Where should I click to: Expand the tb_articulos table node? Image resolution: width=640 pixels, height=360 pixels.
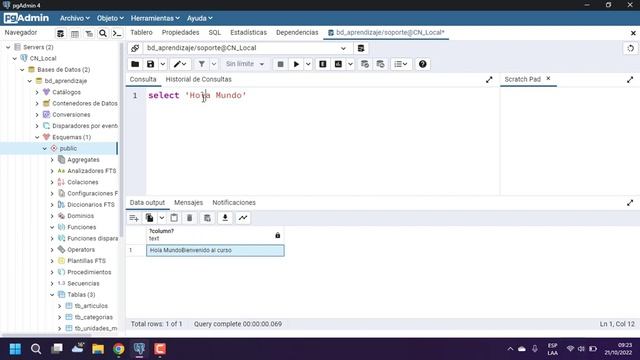pyautogui.click(x=60, y=306)
